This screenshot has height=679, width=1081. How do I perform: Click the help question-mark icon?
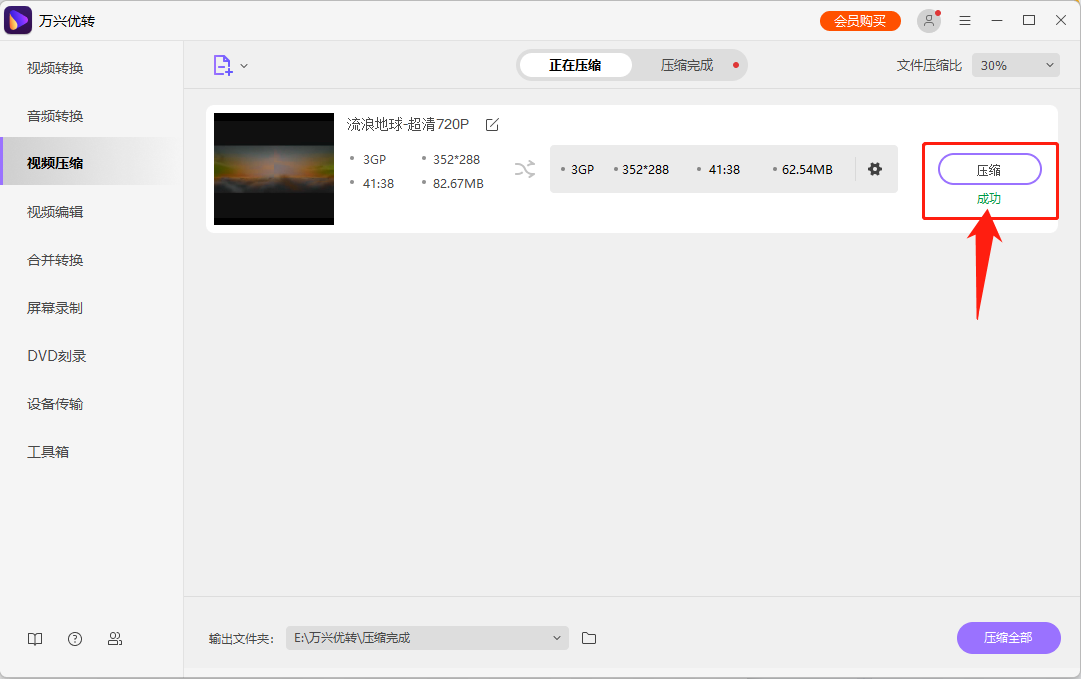tap(75, 638)
